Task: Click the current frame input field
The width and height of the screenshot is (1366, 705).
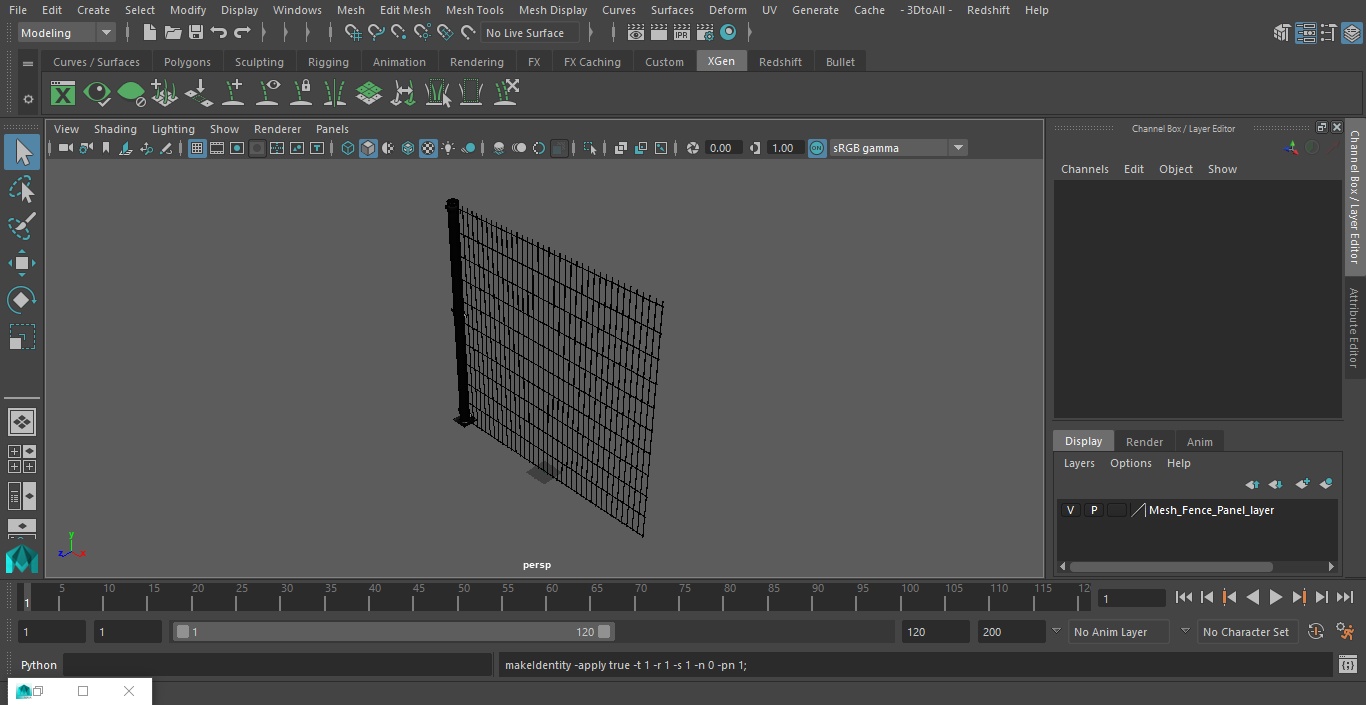Action: [1132, 598]
